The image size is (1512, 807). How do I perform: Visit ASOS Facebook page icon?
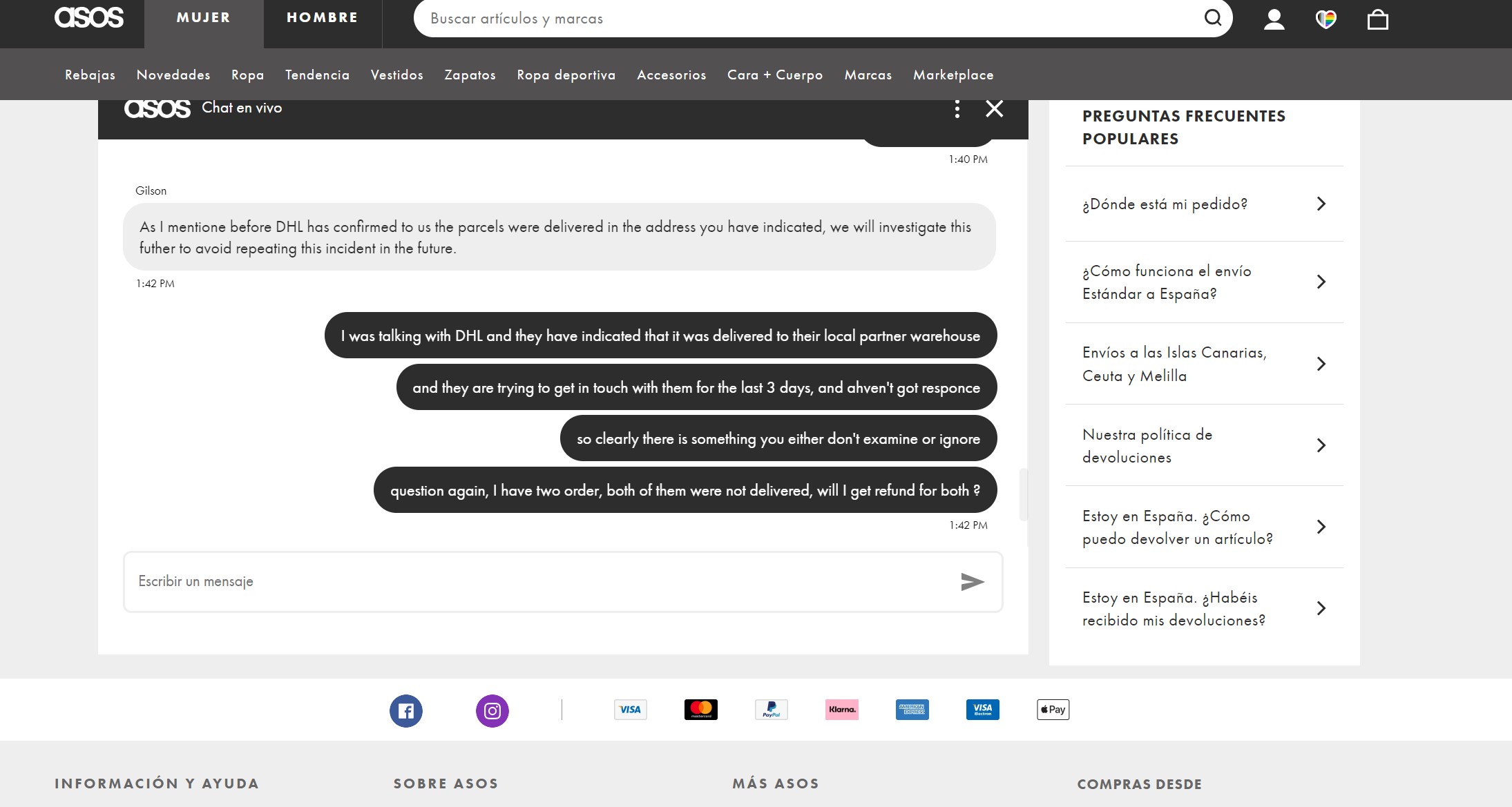click(406, 710)
